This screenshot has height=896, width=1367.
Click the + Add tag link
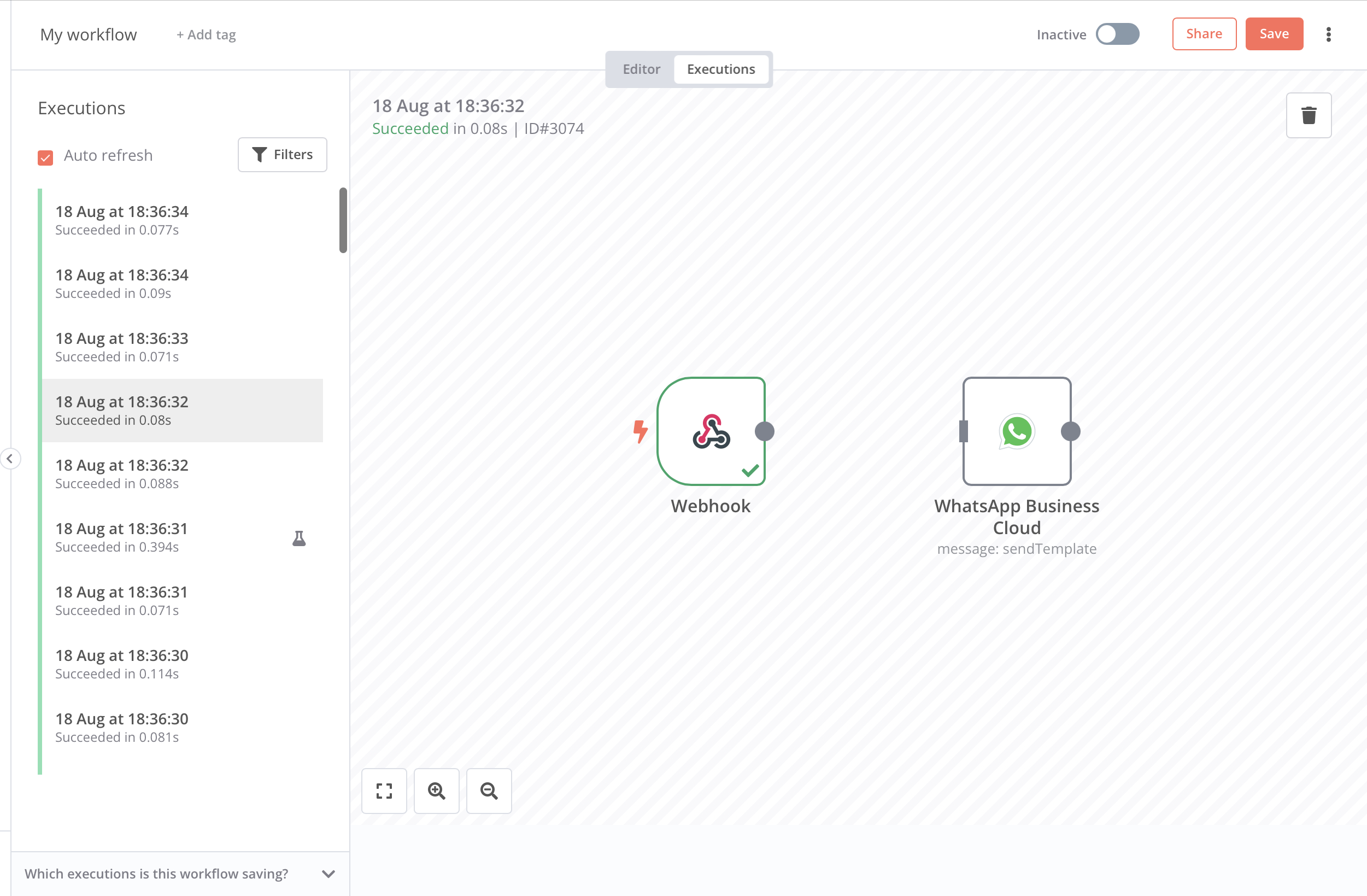pyautogui.click(x=206, y=34)
